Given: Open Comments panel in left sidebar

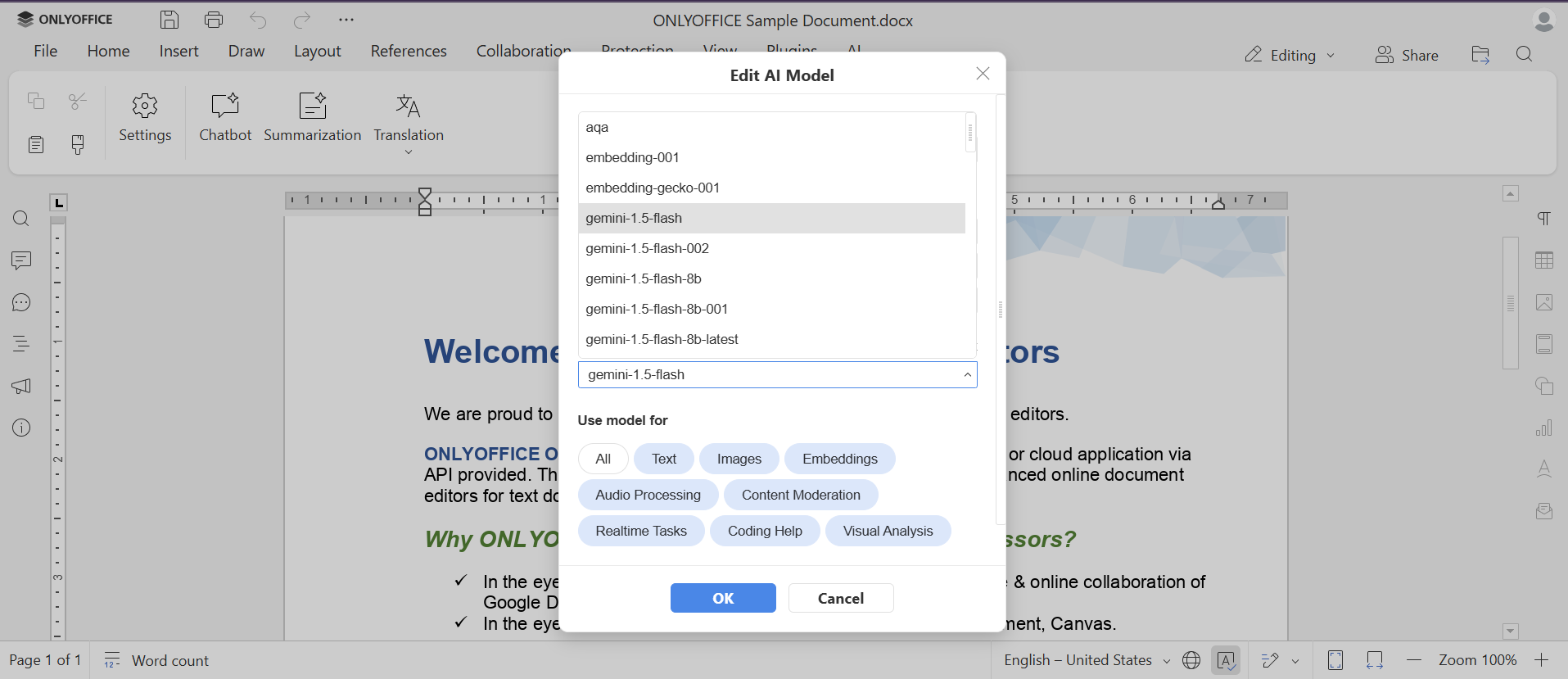Looking at the screenshot, I should point(21,260).
